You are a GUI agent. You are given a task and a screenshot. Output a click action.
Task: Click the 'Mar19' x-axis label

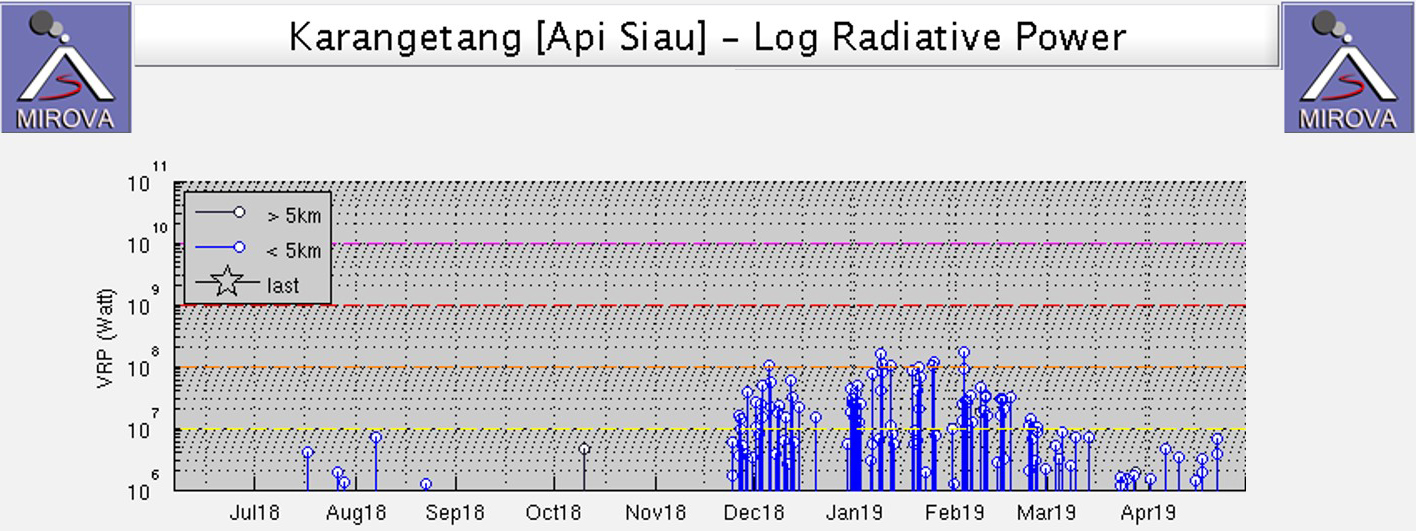1047,513
